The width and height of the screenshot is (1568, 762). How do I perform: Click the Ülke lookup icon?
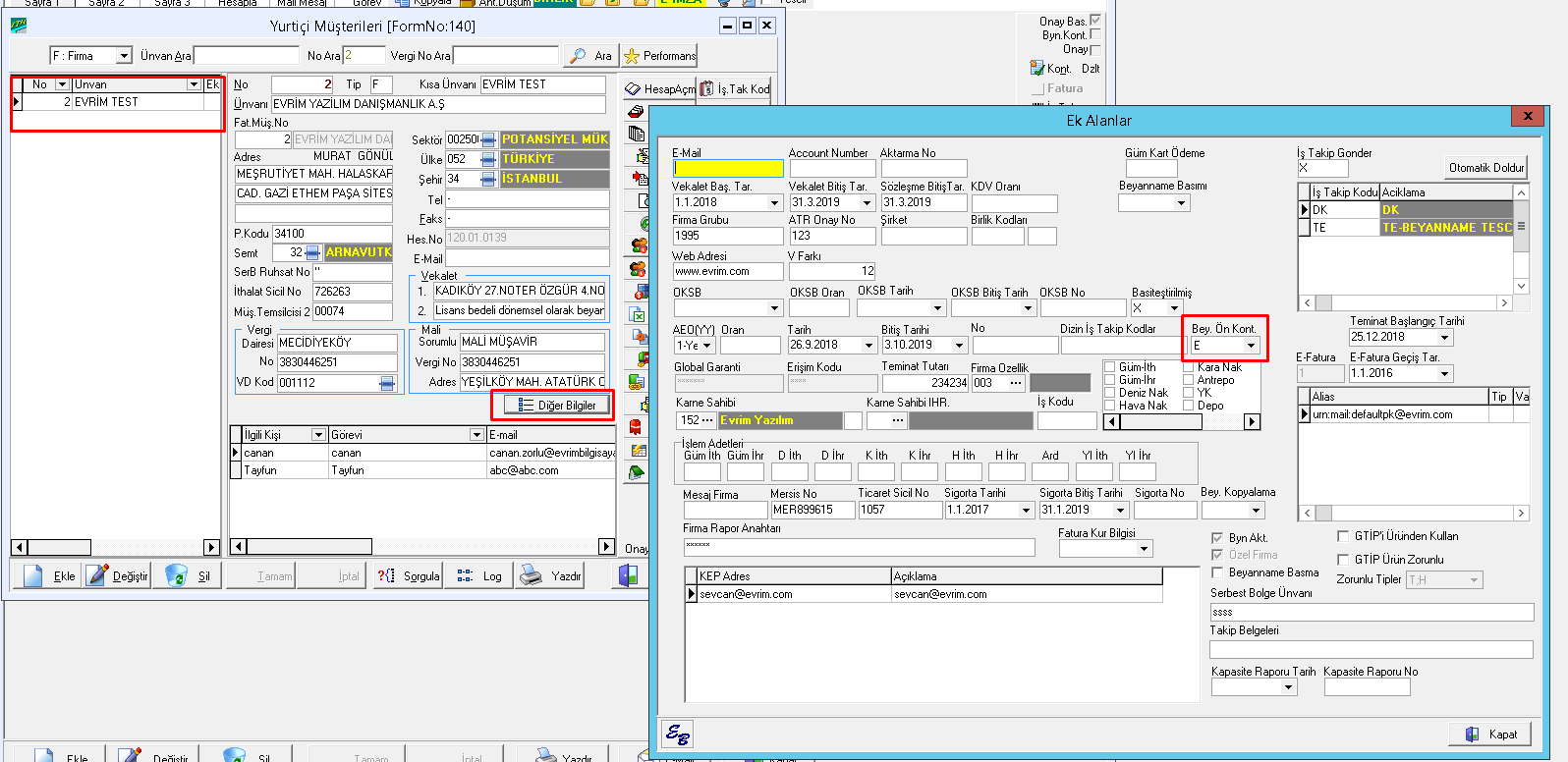(x=488, y=159)
